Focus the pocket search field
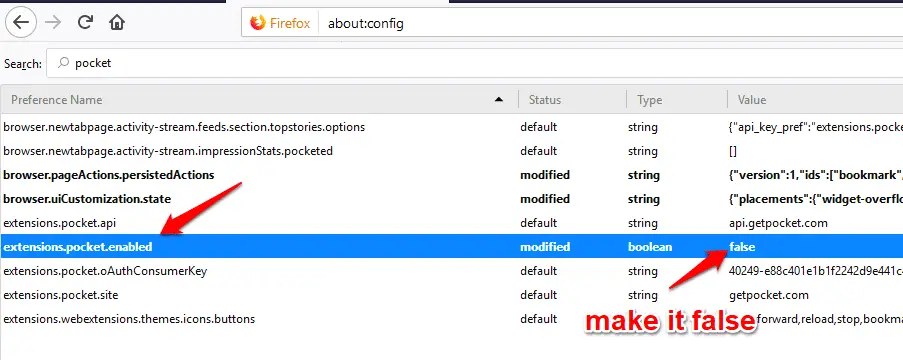This screenshot has width=903, height=360. [x=475, y=63]
